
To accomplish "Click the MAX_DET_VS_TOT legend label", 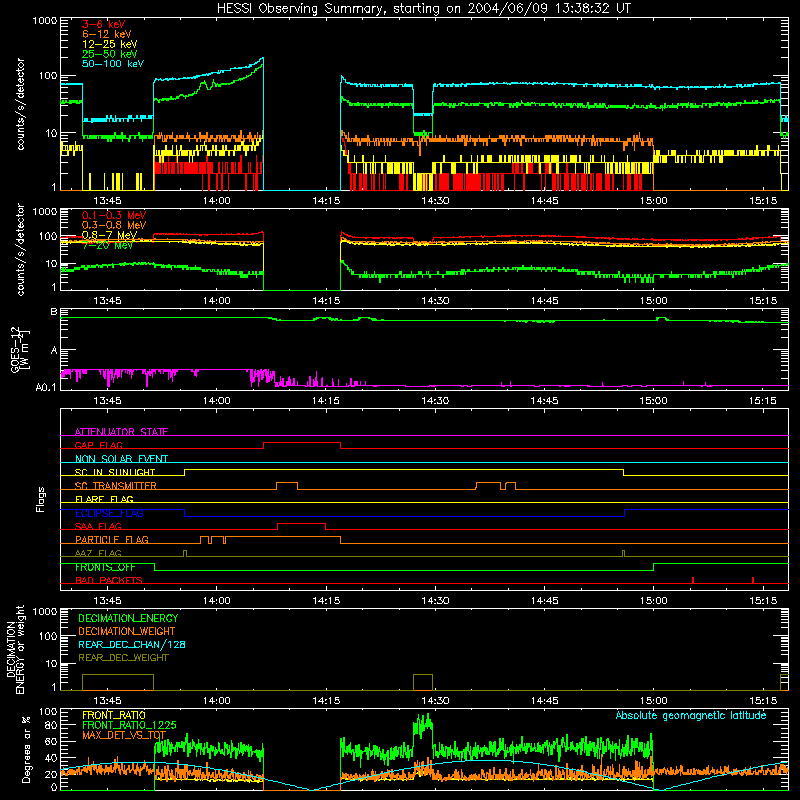I will [x=124, y=735].
